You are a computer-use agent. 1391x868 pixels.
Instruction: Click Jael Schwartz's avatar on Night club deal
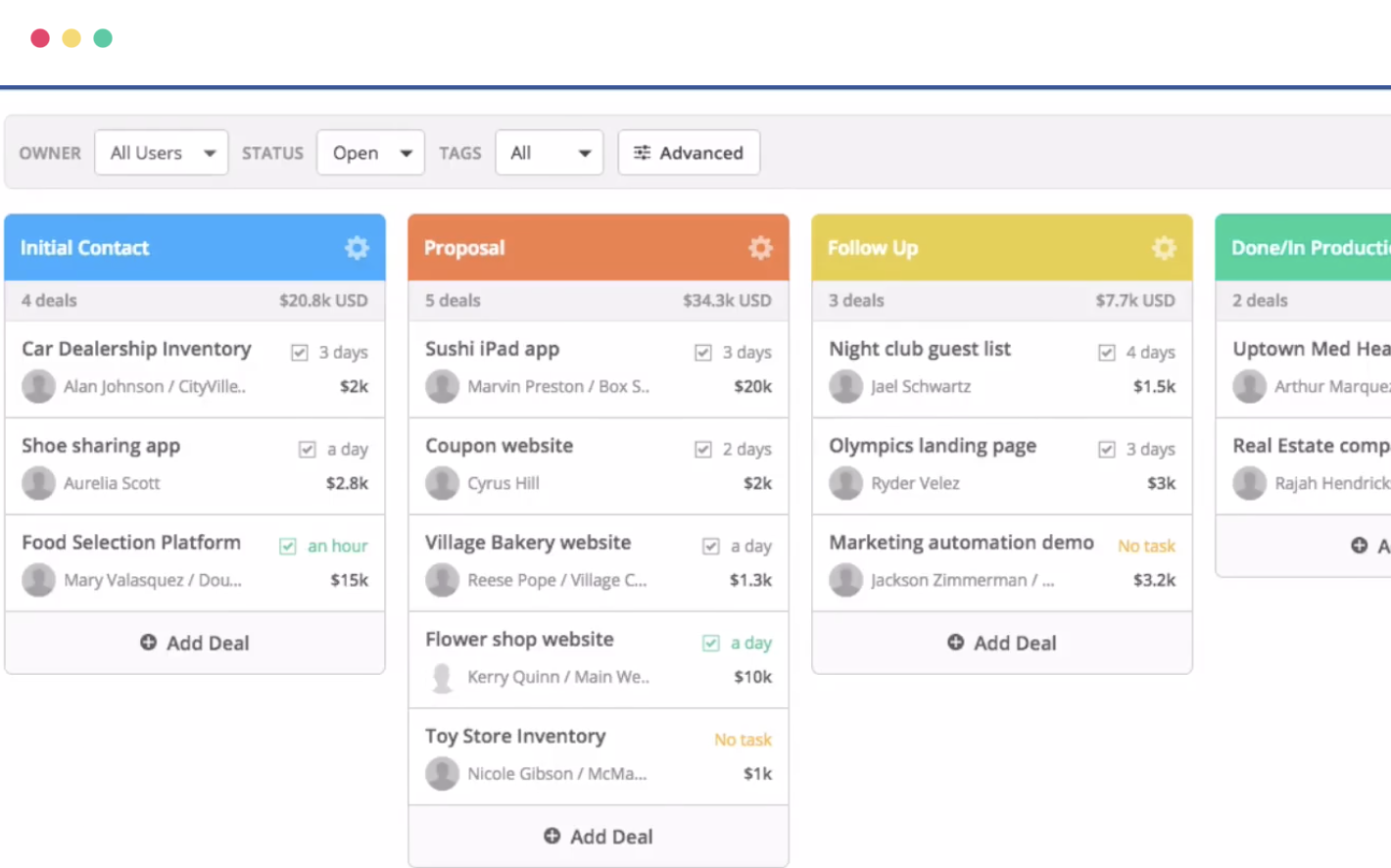click(846, 386)
